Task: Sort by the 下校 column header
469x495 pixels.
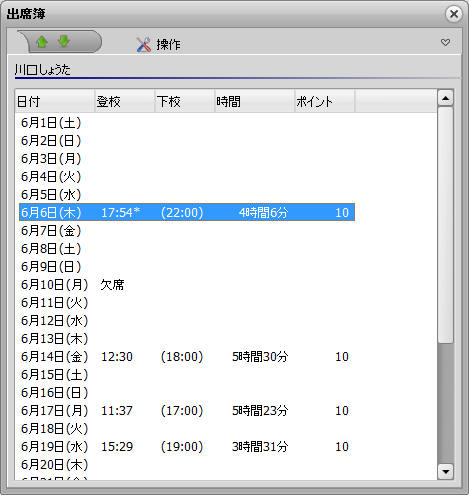Action: 184,101
